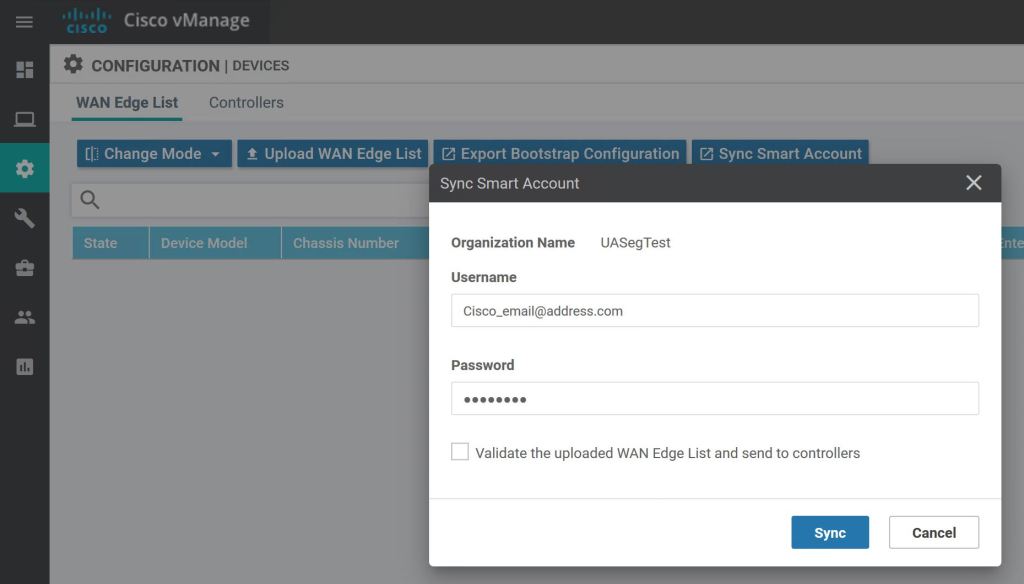Click the Username input field
Screen dimensions: 1024x584
tap(714, 311)
